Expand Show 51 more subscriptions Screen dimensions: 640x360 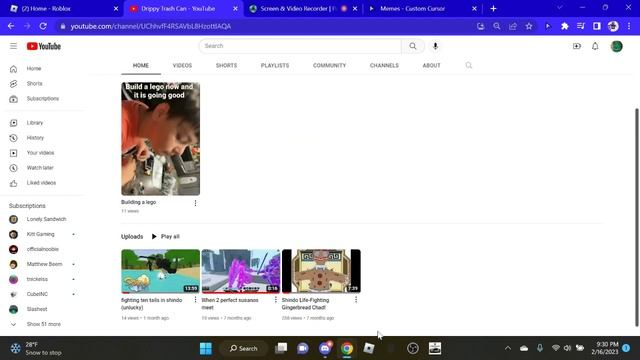click(x=44, y=324)
